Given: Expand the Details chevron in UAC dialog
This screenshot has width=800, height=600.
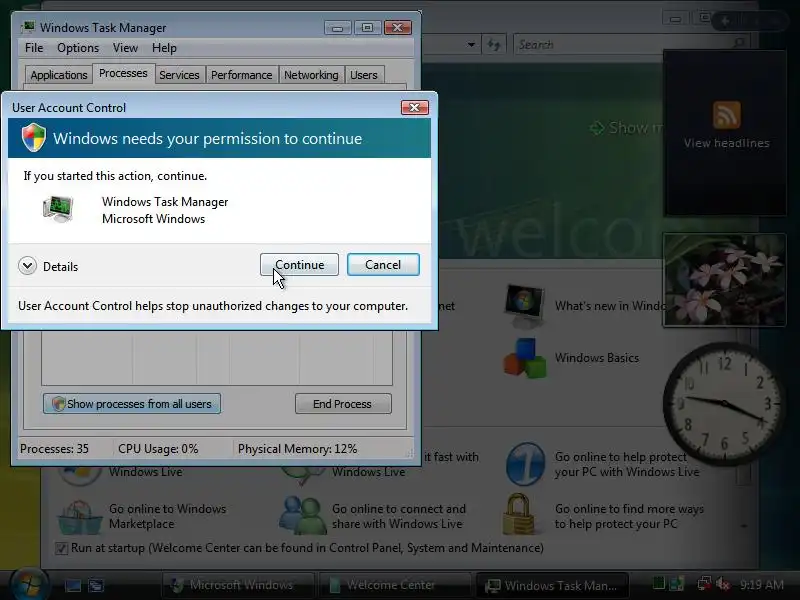Looking at the screenshot, I should 27,266.
